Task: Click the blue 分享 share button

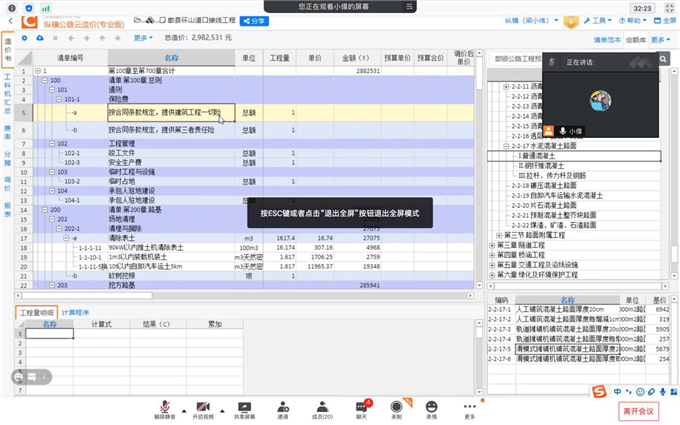Action: pyautogui.click(x=254, y=21)
